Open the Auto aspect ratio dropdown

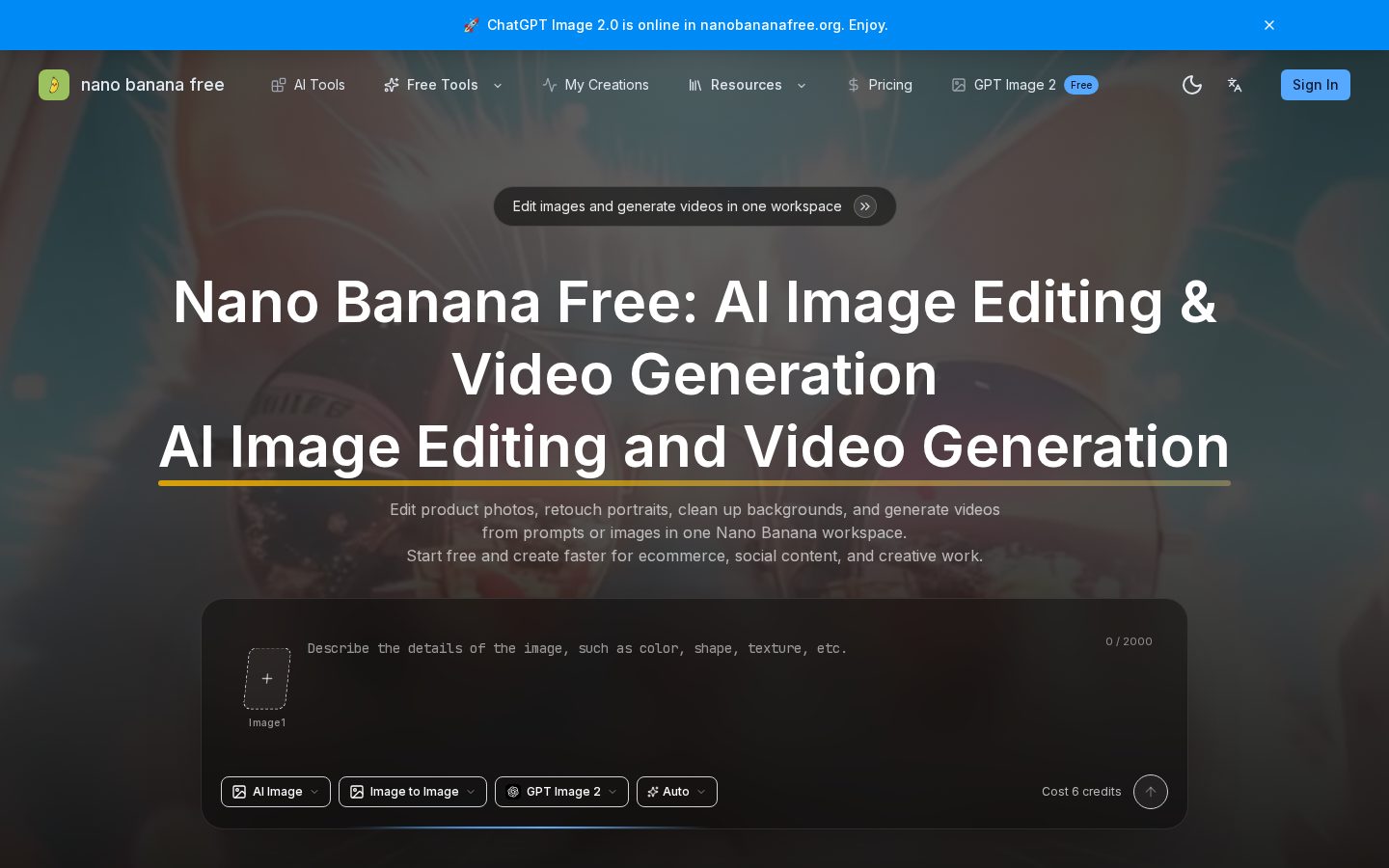coord(677,792)
